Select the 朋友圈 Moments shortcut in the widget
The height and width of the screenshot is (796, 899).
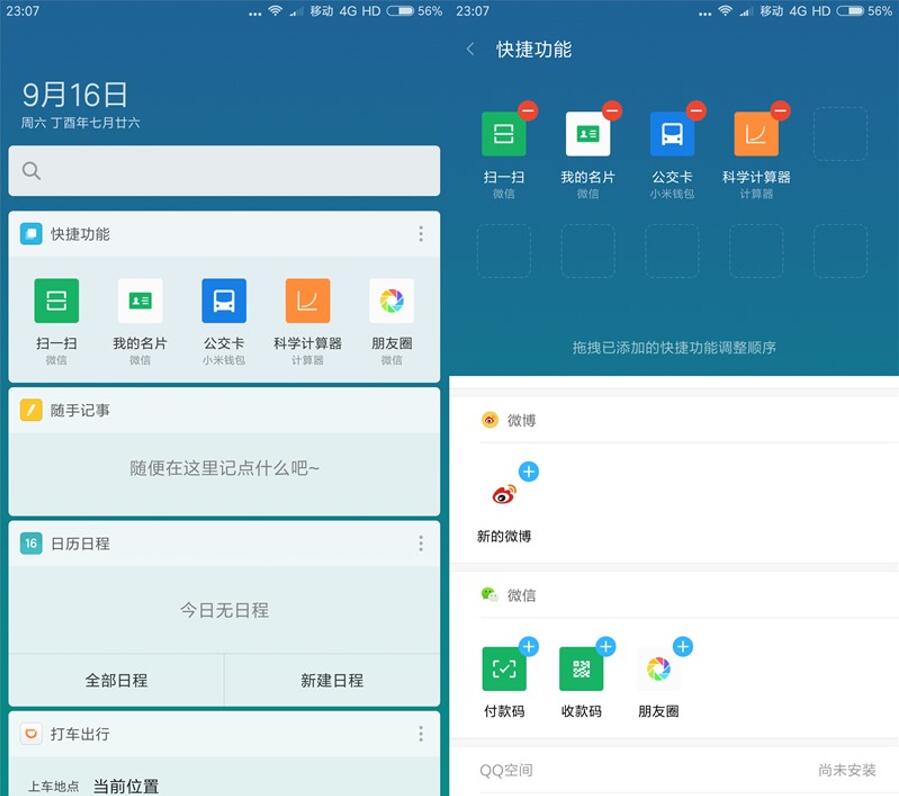390,300
